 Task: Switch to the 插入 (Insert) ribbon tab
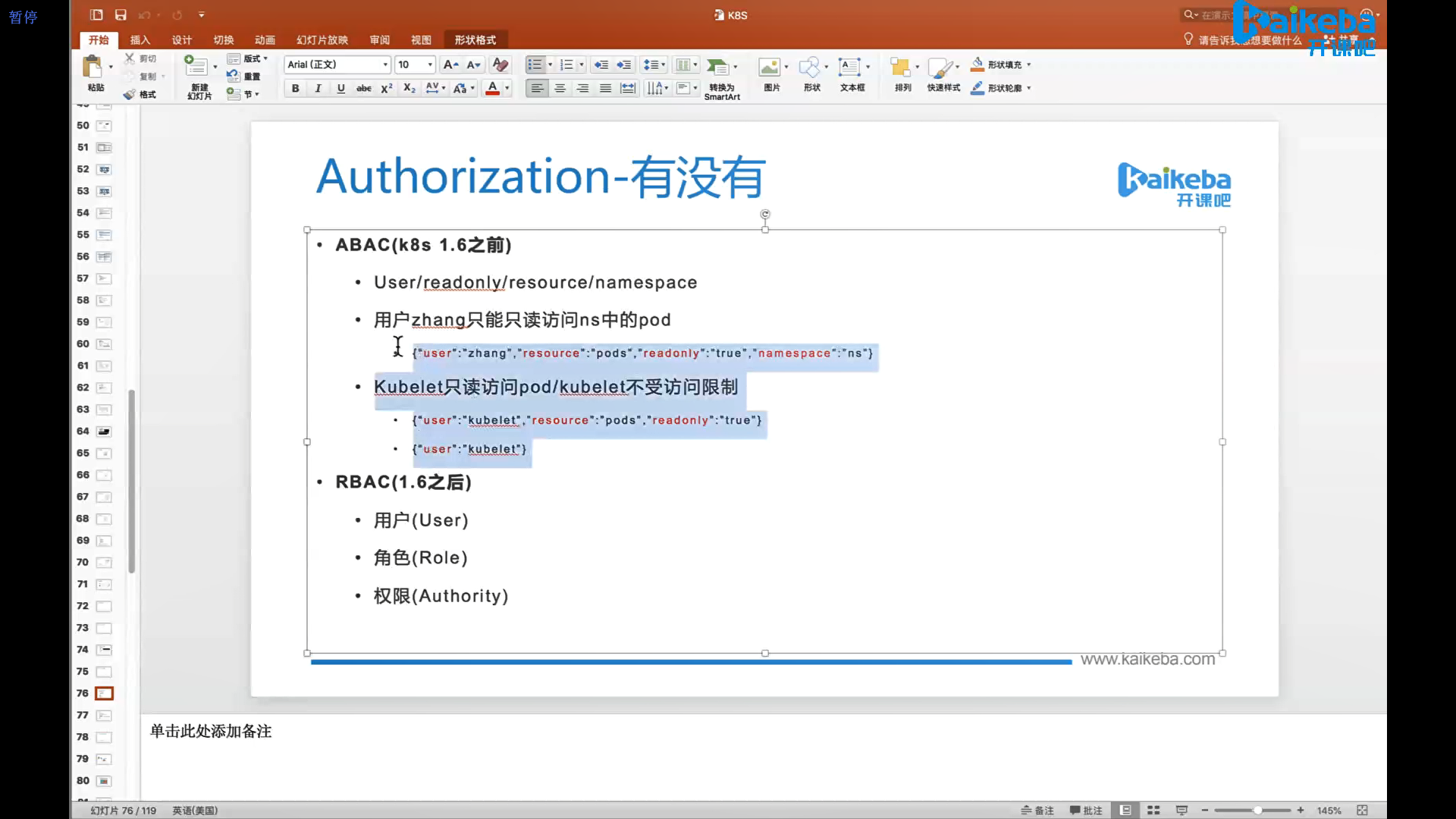(140, 40)
